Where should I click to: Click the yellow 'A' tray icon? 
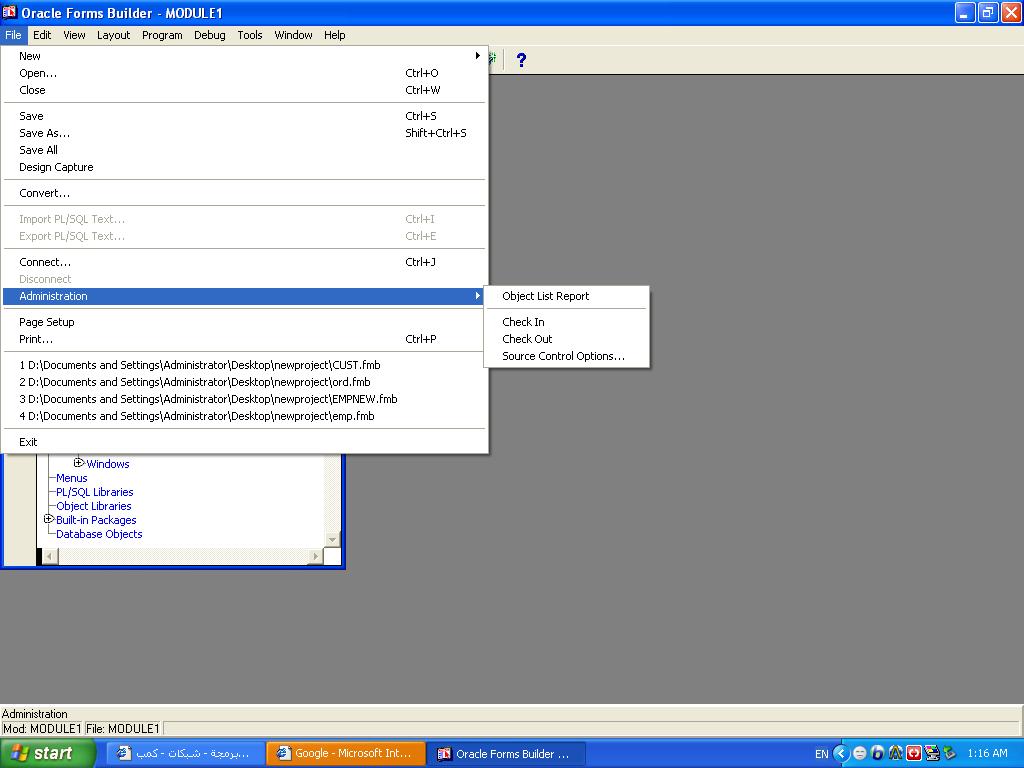(895, 754)
